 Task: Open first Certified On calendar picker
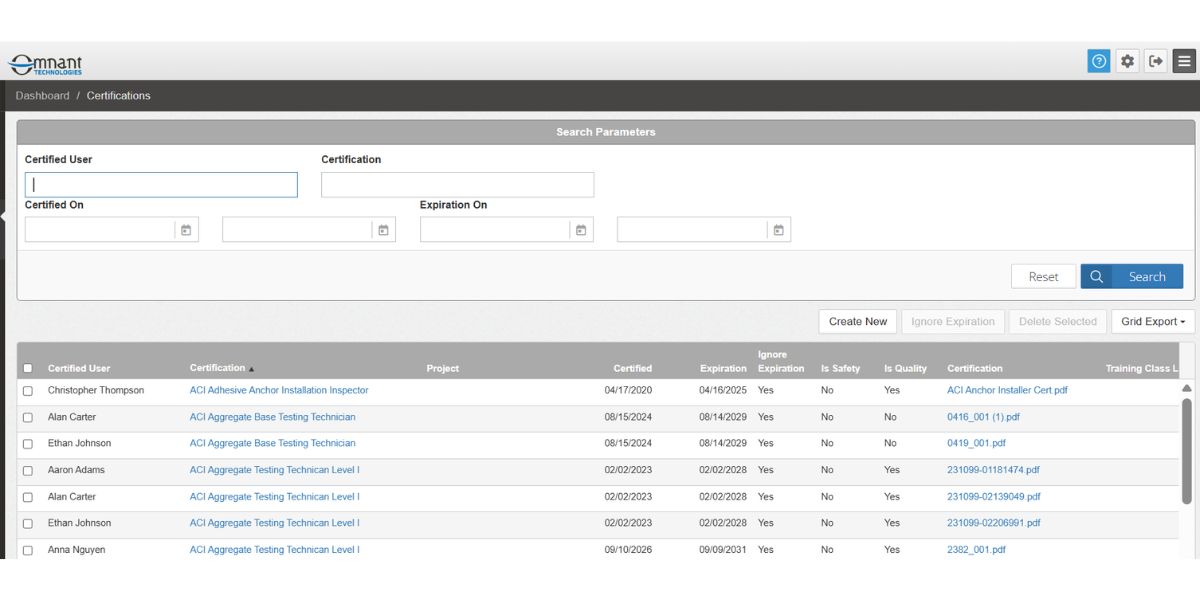[186, 230]
